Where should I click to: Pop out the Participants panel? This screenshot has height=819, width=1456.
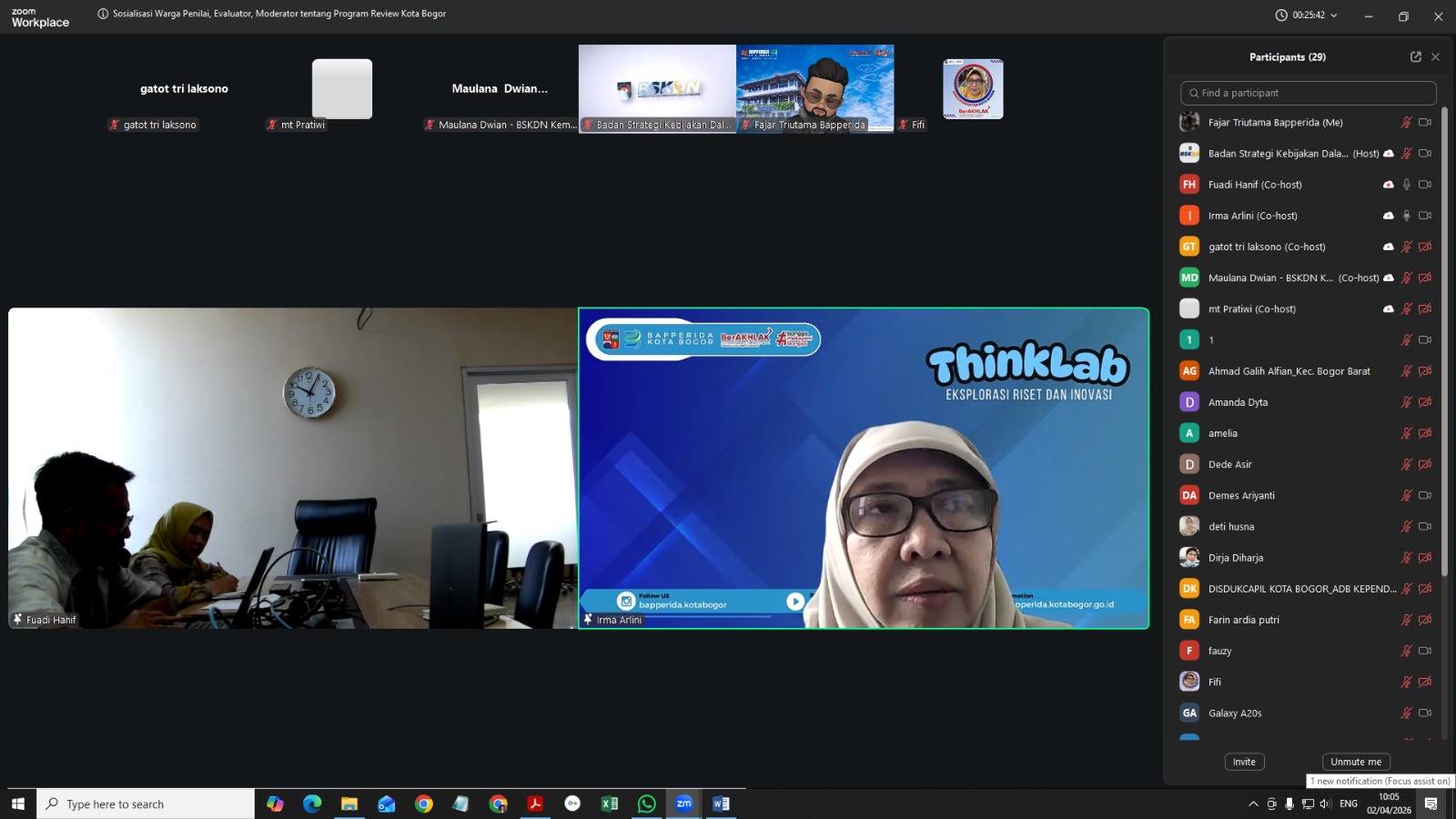[1415, 56]
